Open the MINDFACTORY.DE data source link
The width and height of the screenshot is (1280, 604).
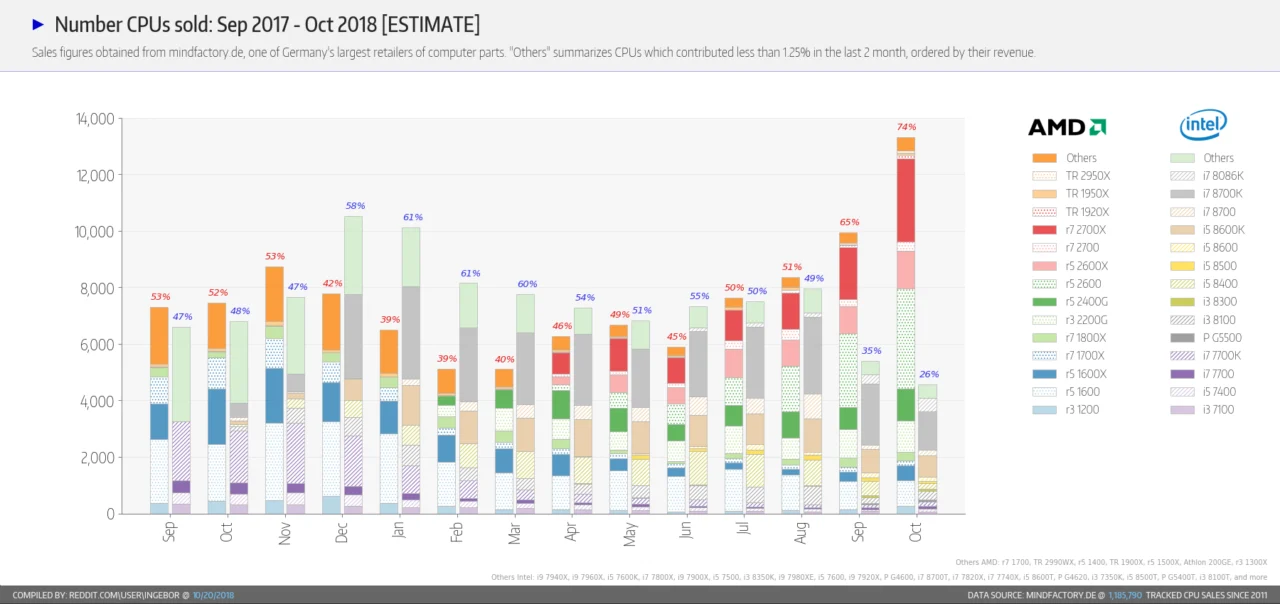point(1059,595)
